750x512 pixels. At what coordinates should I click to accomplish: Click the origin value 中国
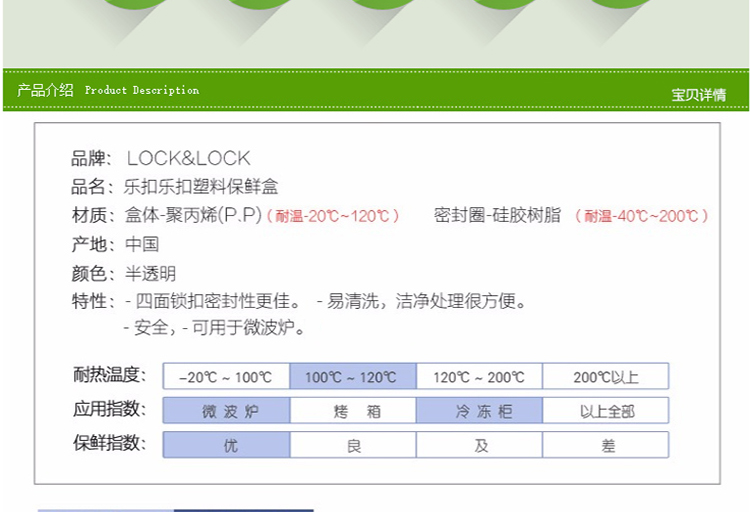tap(142, 245)
